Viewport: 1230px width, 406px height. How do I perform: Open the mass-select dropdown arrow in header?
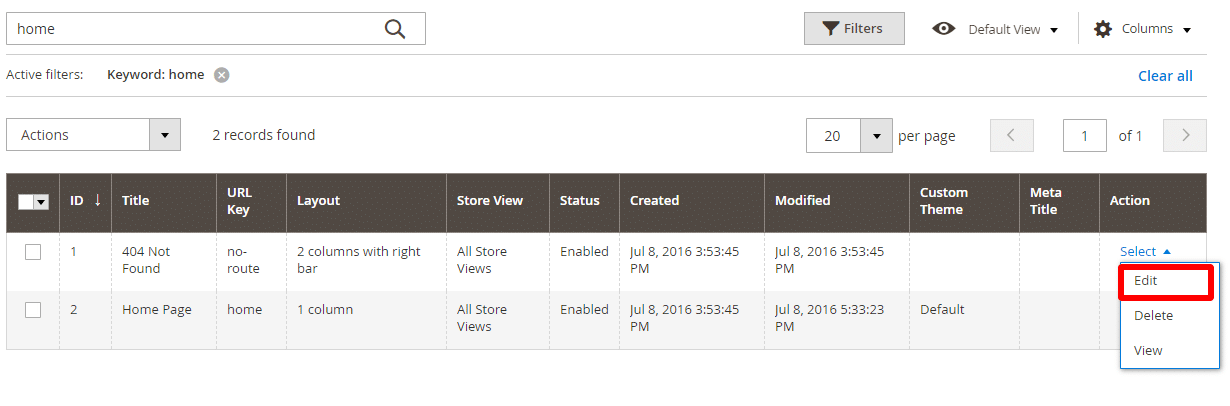click(42, 202)
